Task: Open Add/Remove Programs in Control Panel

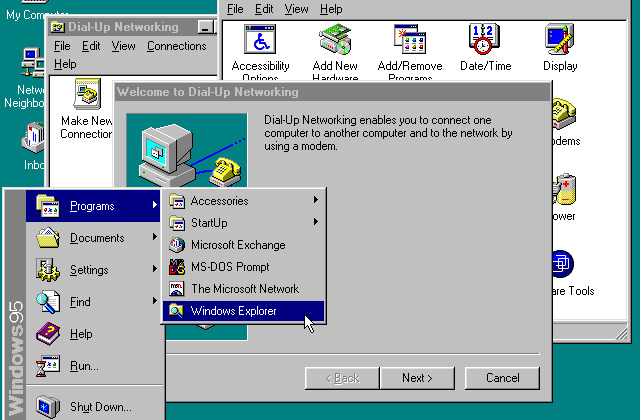Action: point(409,39)
